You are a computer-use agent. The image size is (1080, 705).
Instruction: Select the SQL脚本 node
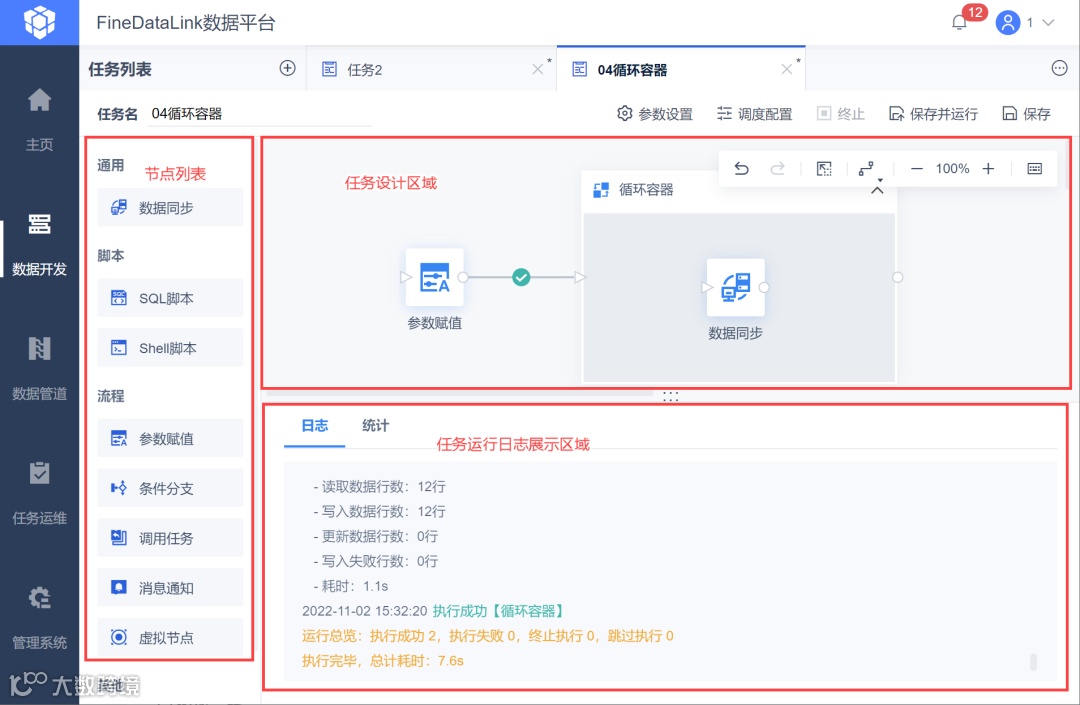[170, 298]
